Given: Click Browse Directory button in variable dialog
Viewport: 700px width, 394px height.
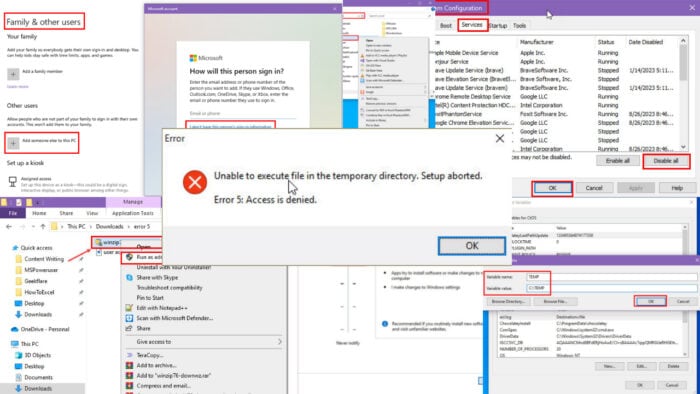Looking at the screenshot, I should pyautogui.click(x=508, y=302).
